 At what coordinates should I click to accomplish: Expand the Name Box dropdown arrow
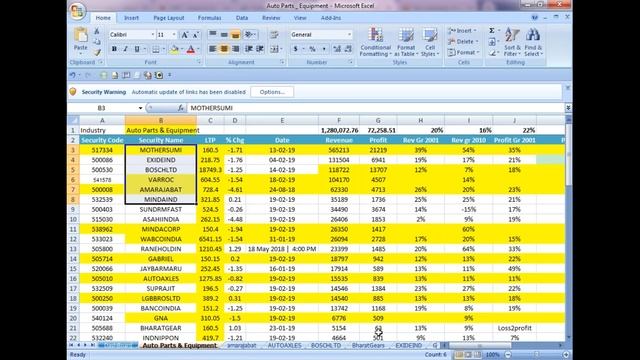pos(140,108)
